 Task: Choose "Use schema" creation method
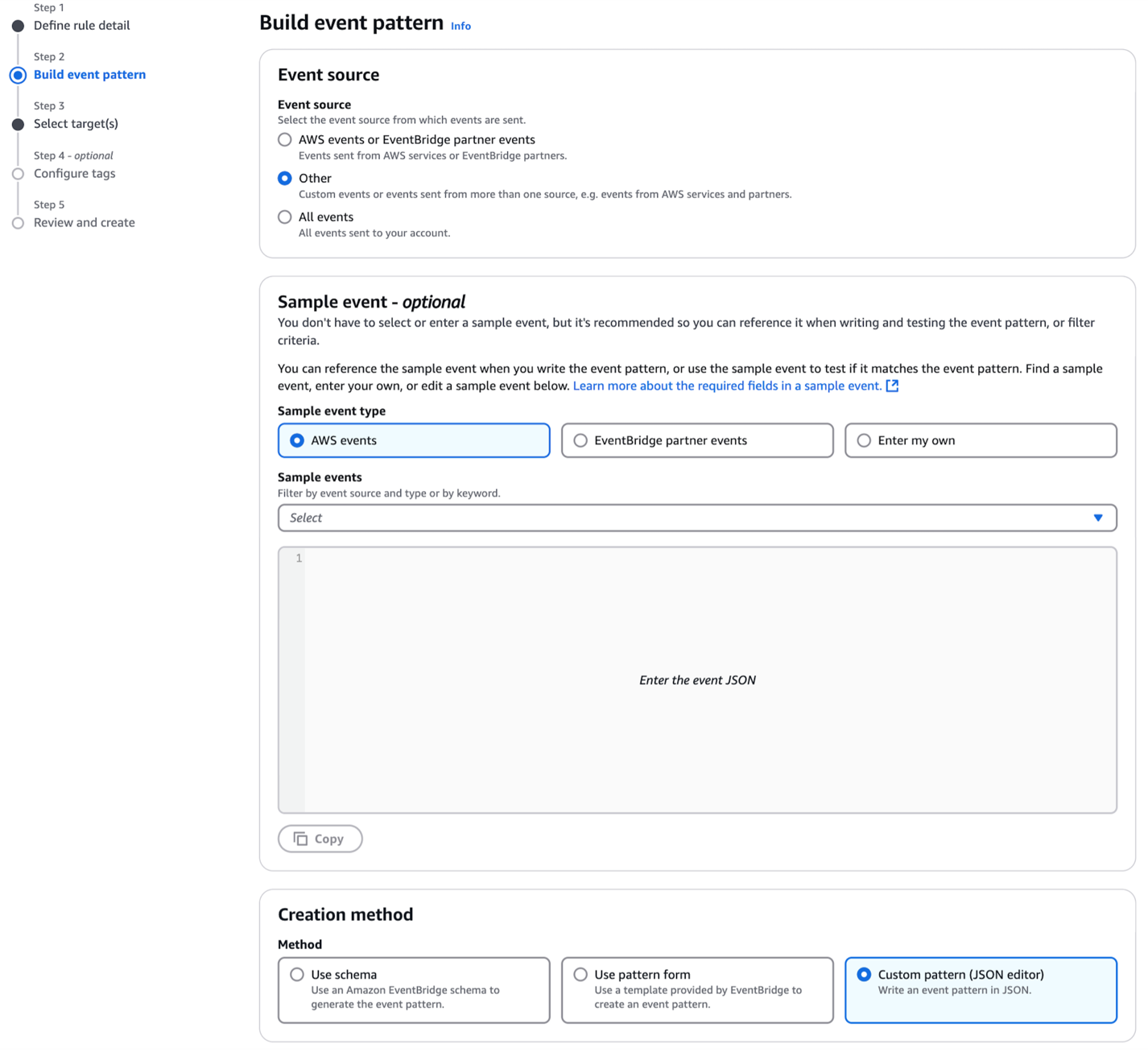pos(298,974)
